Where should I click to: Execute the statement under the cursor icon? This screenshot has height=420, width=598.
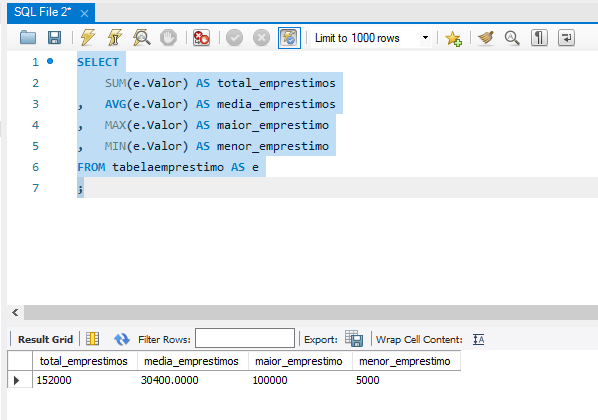[114, 38]
